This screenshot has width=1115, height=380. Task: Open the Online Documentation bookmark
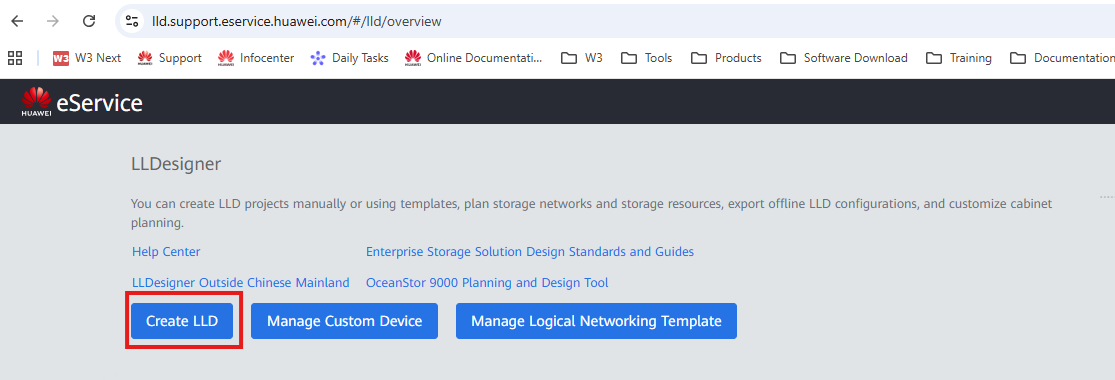pyautogui.click(x=473, y=58)
